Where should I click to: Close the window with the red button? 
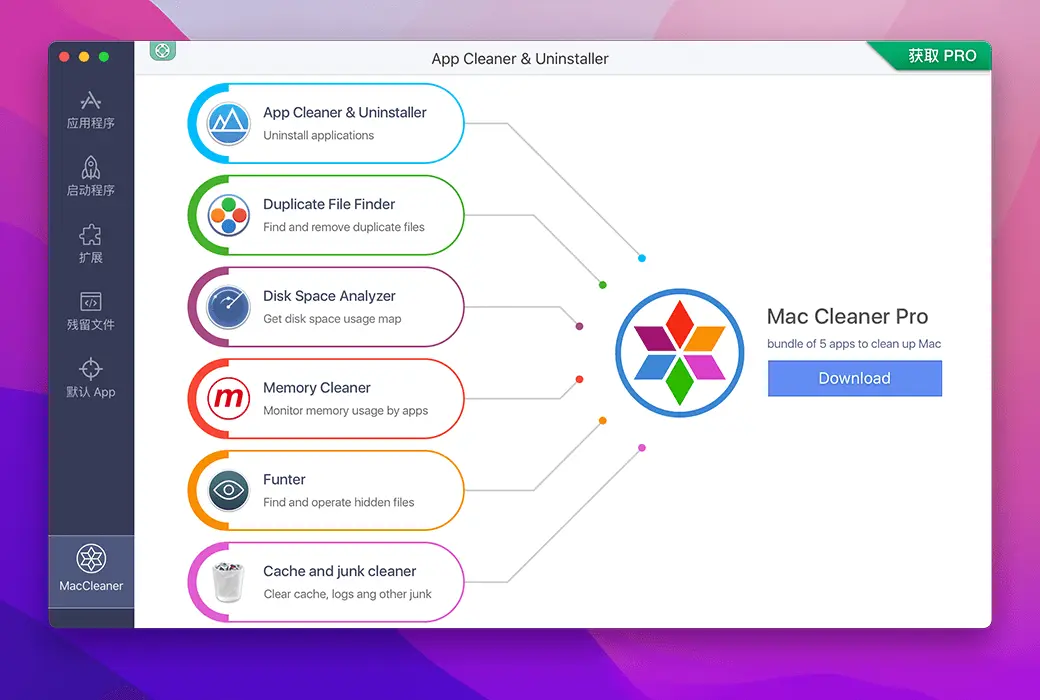click(64, 56)
